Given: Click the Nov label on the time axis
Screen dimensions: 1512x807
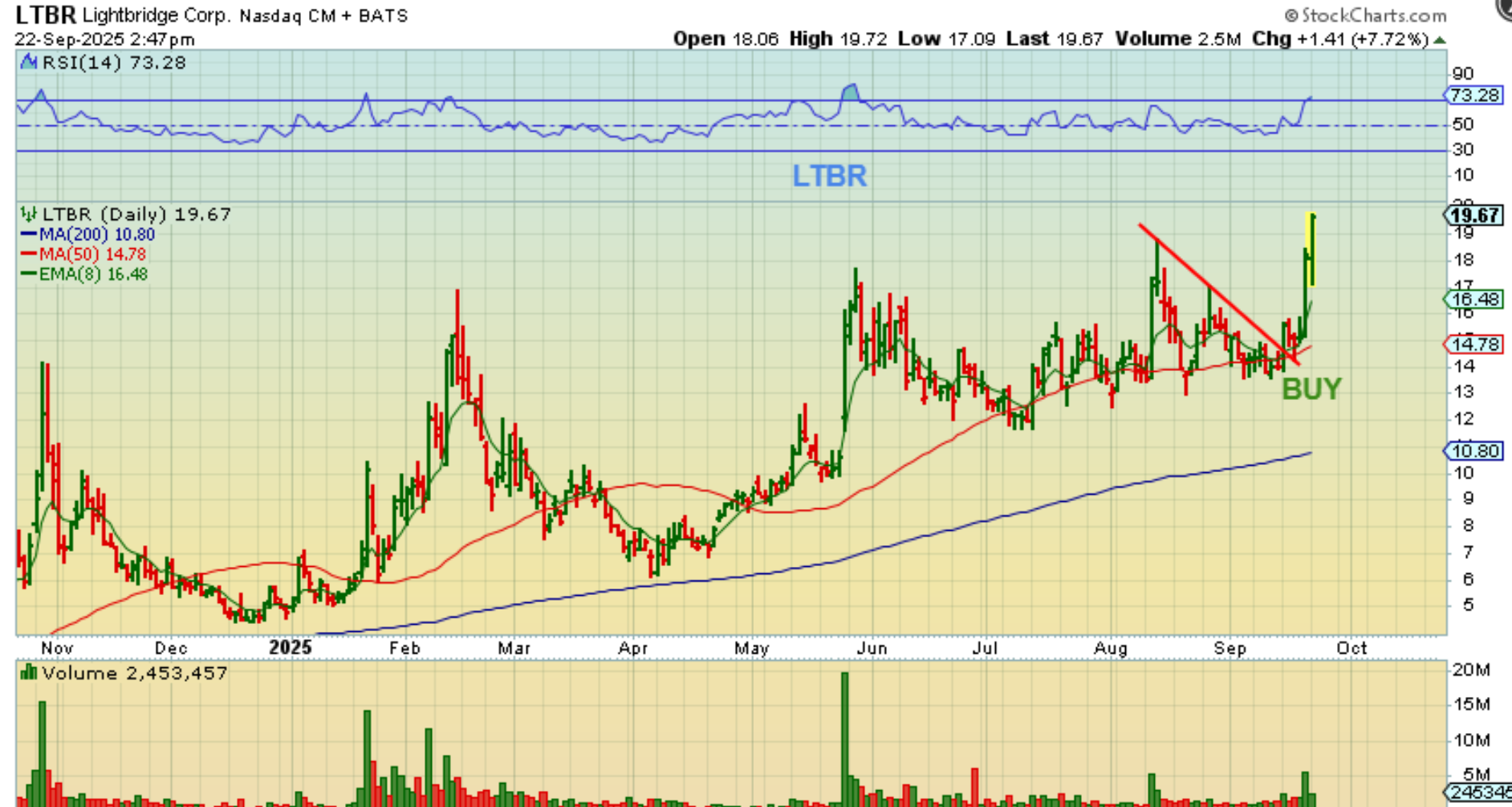Looking at the screenshot, I should 57,648.
